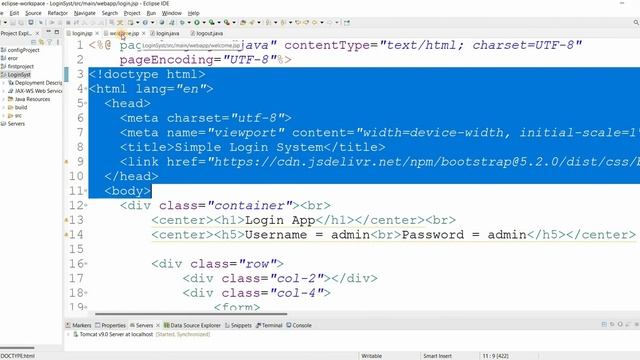Click the Open Perspective icon in toolbar
Screen dimensions: 640x360
point(347,22)
